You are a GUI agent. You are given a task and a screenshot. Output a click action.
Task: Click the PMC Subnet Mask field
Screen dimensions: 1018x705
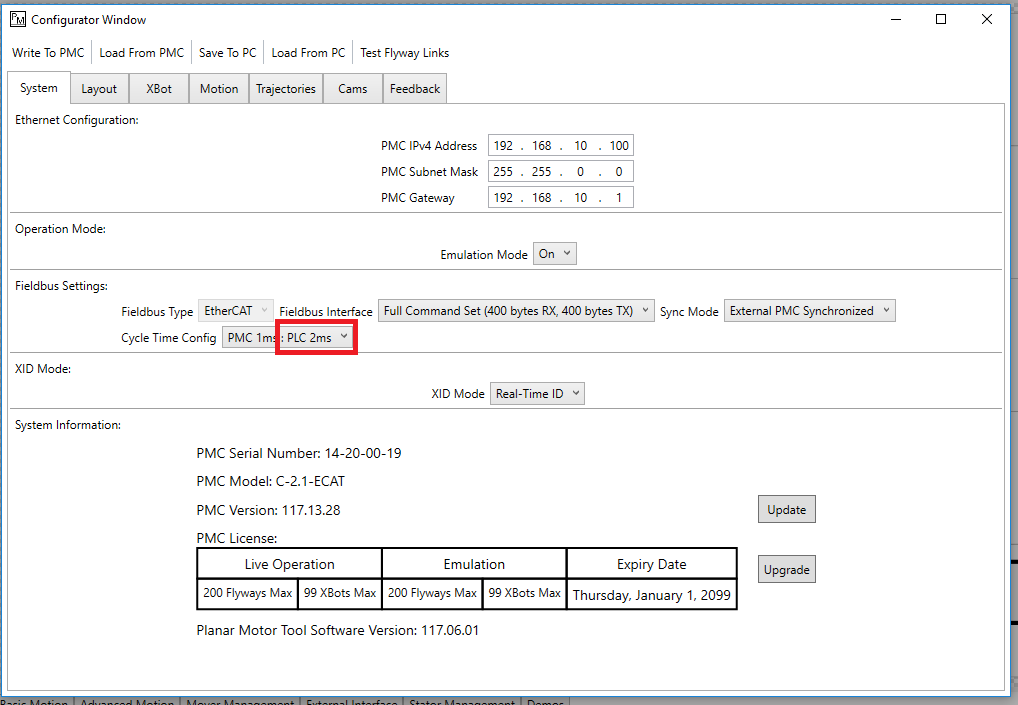pyautogui.click(x=560, y=172)
